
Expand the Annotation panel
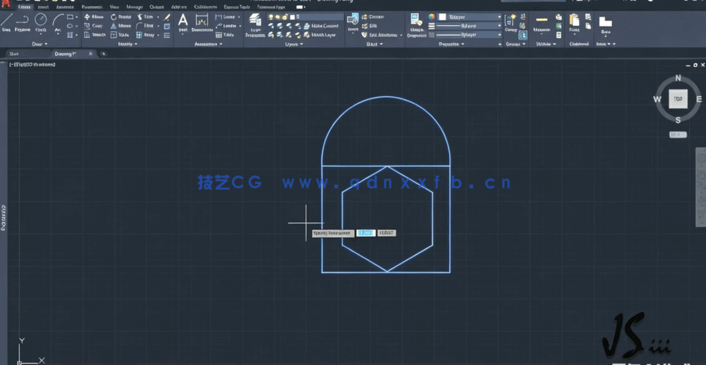coord(208,44)
